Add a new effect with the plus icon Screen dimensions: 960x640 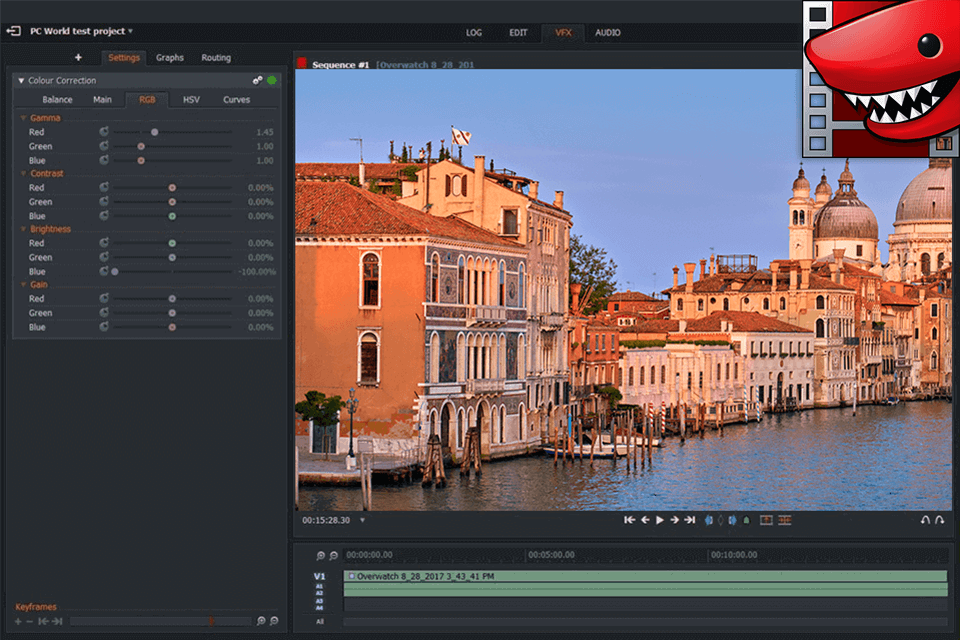tap(78, 57)
